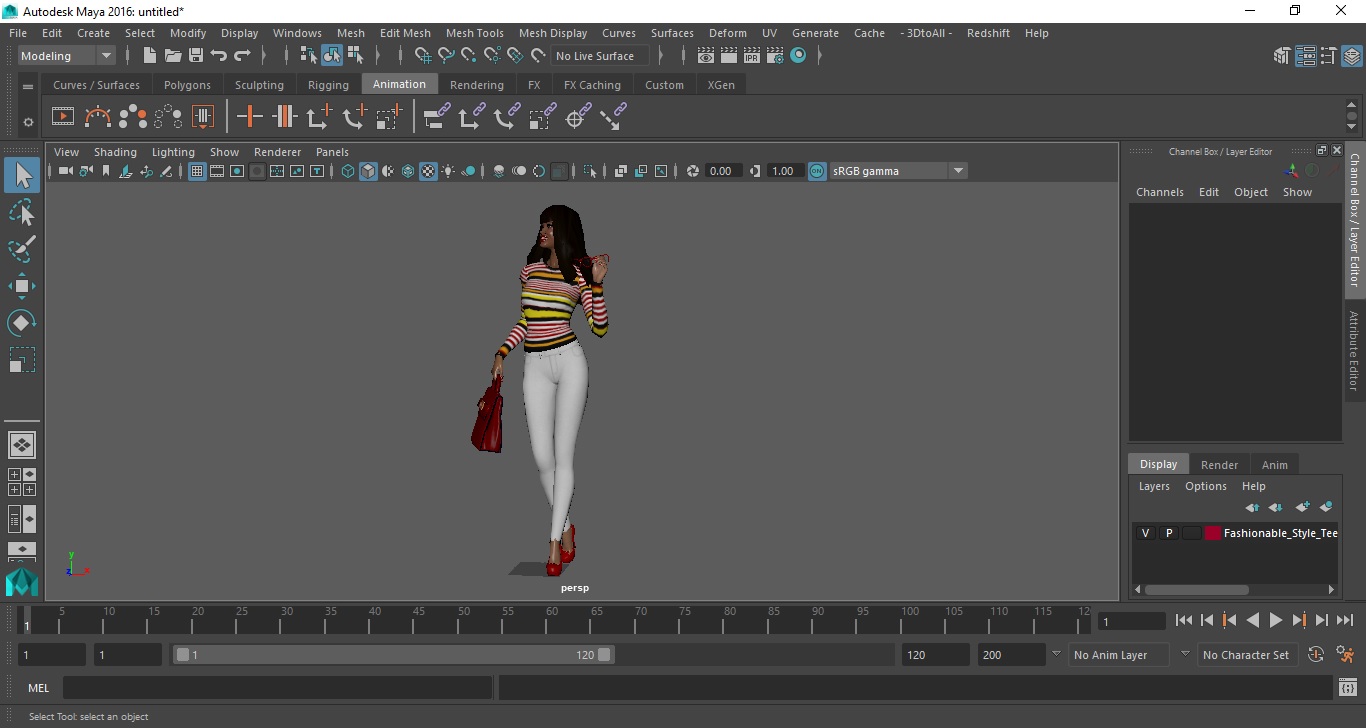Switch to the Polygons shelf tab
1366x728 pixels.
187,85
